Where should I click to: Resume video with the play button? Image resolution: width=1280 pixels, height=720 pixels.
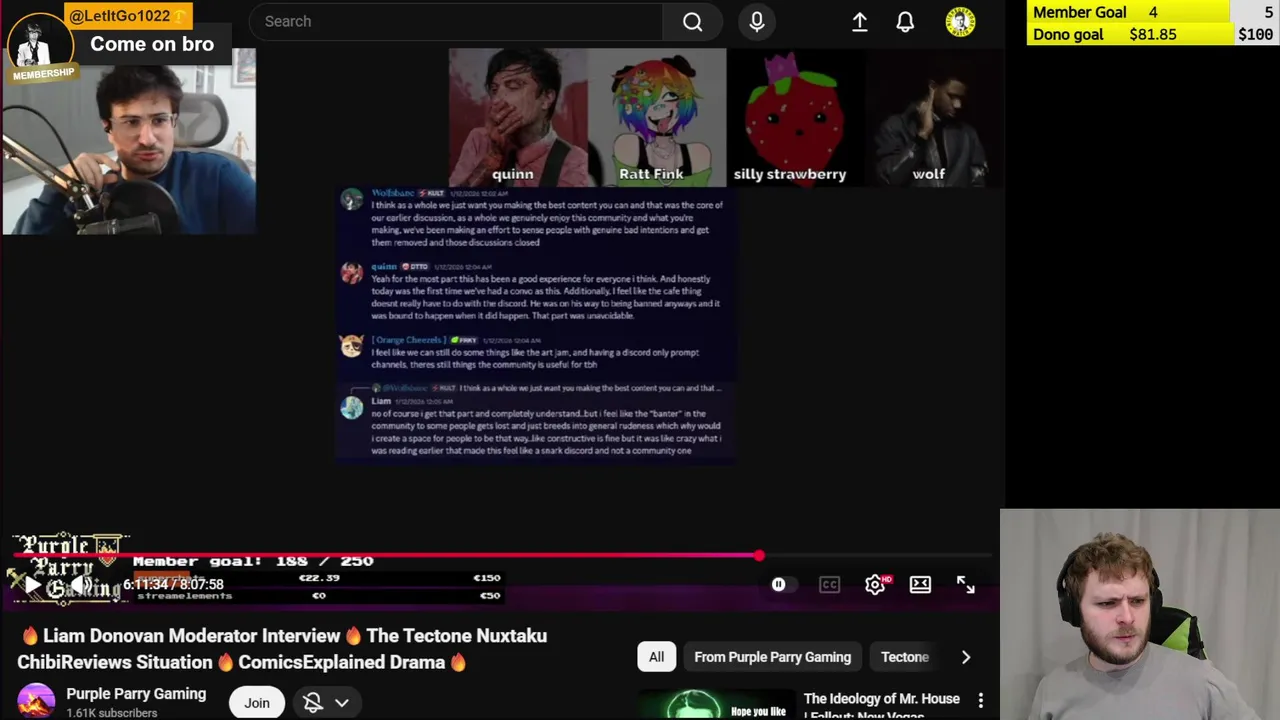click(32, 585)
